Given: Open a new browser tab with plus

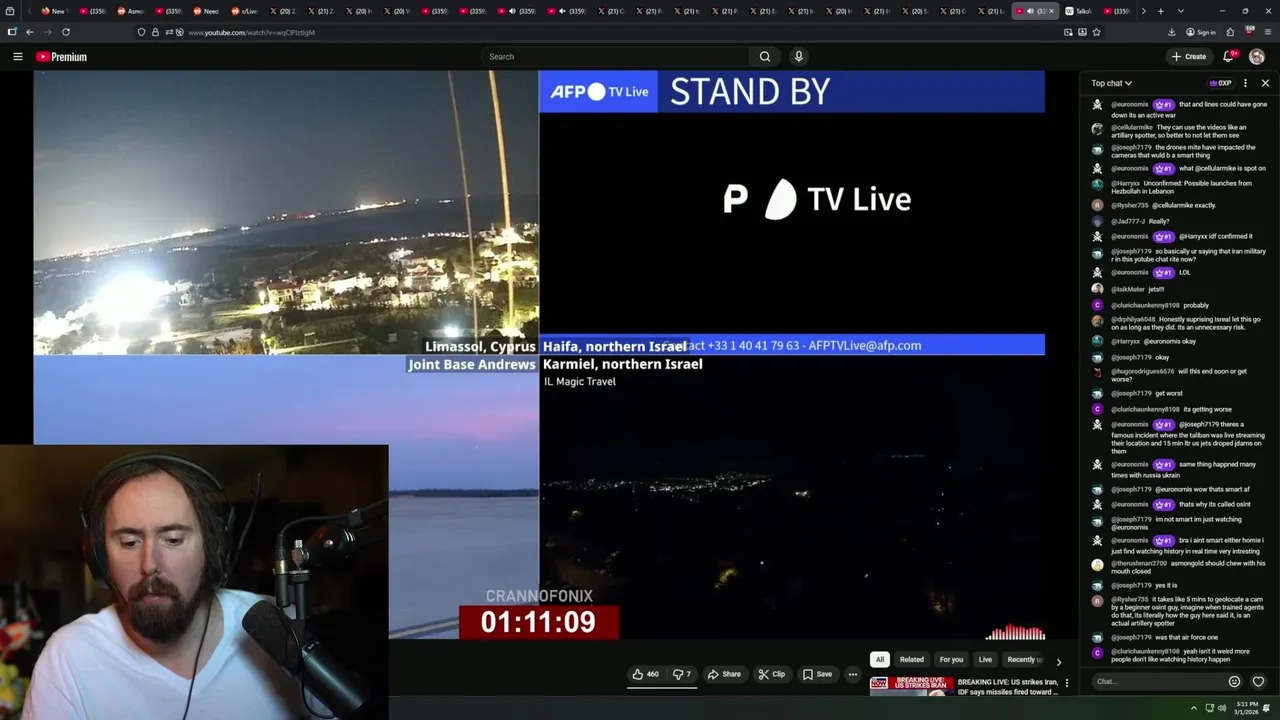Looking at the screenshot, I should click(x=1160, y=11).
